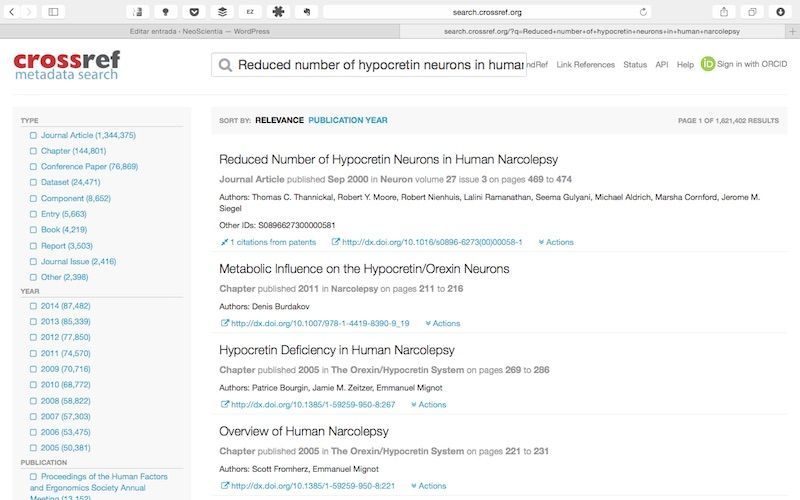Check the Conference Paper filter checkbox
This screenshot has width=800, height=500.
click(x=33, y=166)
